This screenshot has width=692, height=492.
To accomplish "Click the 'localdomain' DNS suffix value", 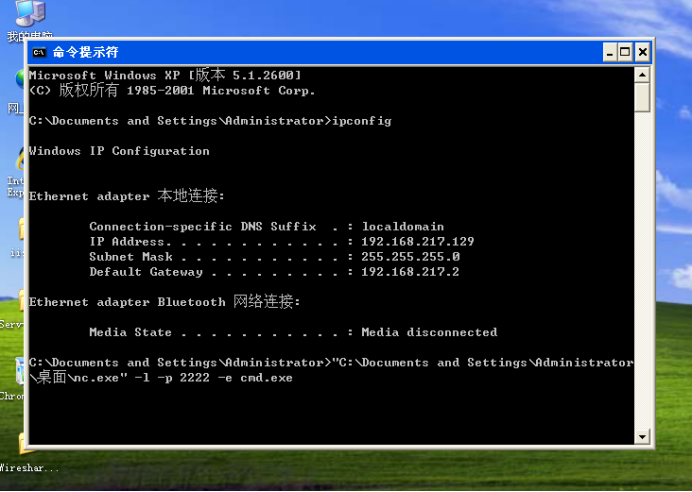I will [403, 226].
